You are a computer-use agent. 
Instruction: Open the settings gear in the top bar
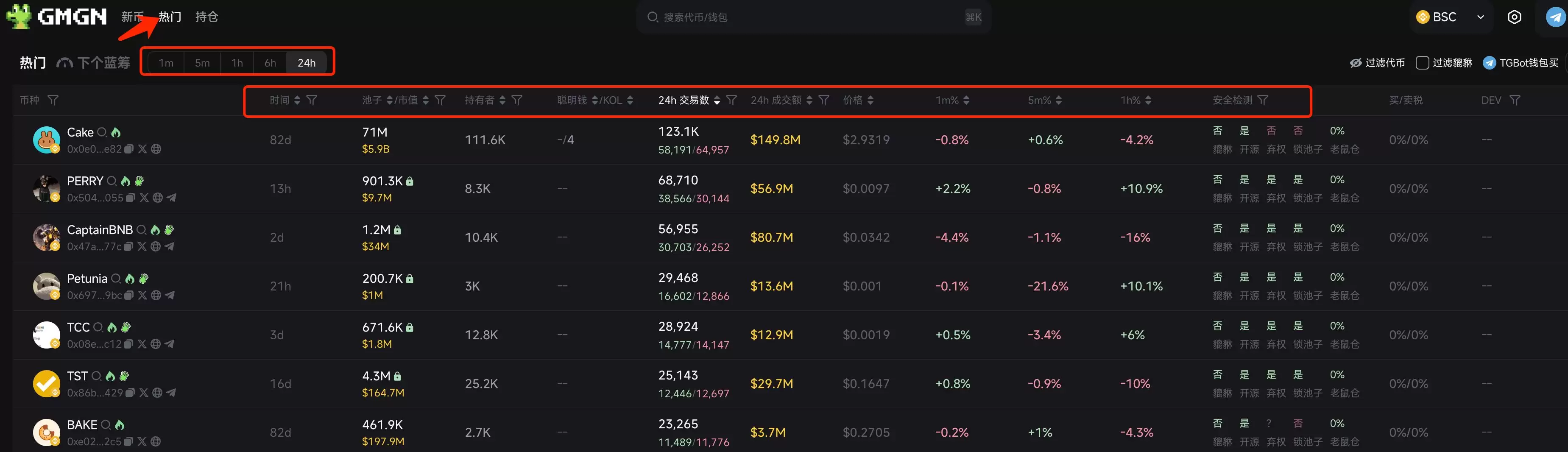point(1515,17)
